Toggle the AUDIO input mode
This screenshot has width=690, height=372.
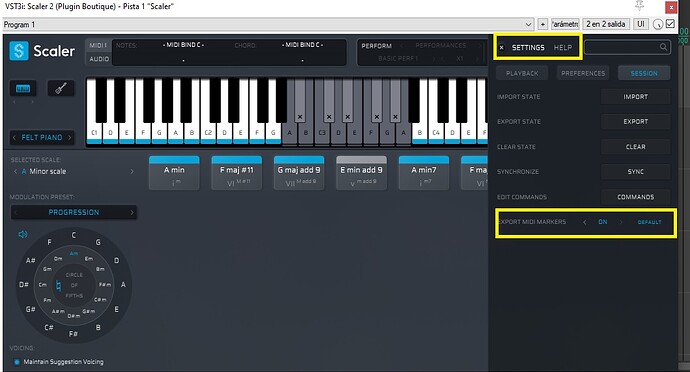pyautogui.click(x=99, y=59)
